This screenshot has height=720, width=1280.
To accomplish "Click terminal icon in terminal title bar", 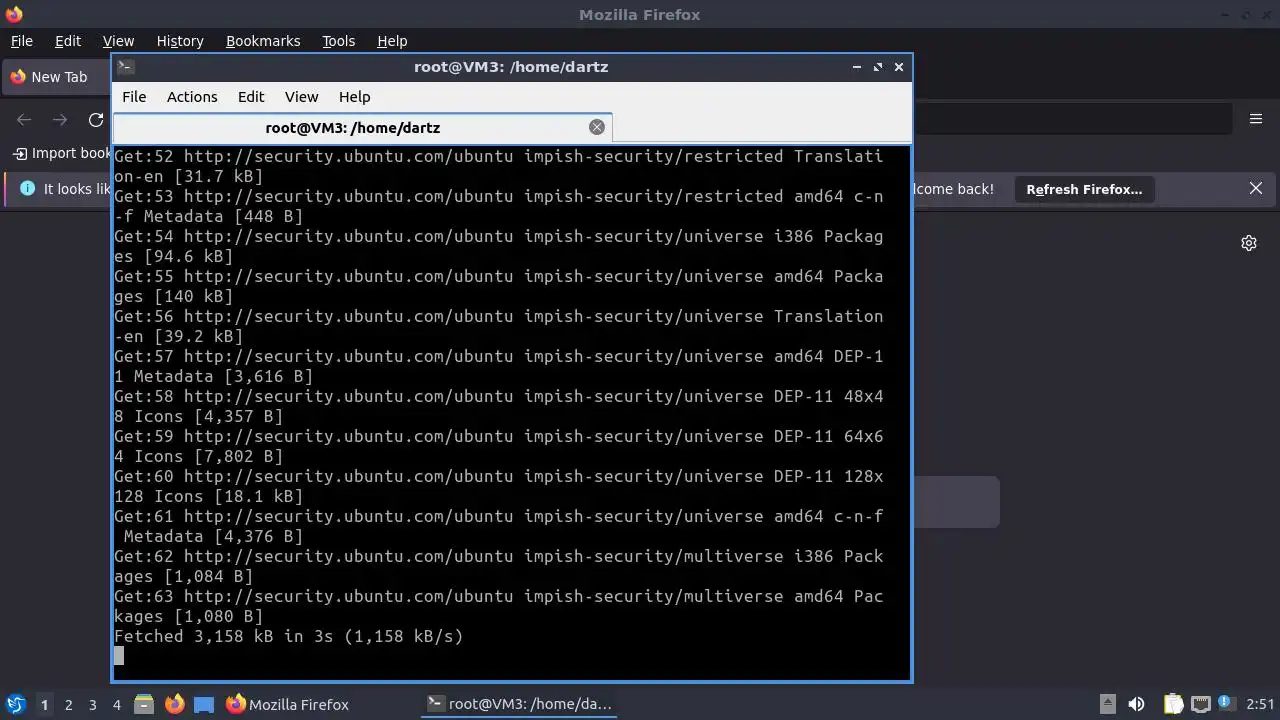I will pyautogui.click(x=125, y=67).
